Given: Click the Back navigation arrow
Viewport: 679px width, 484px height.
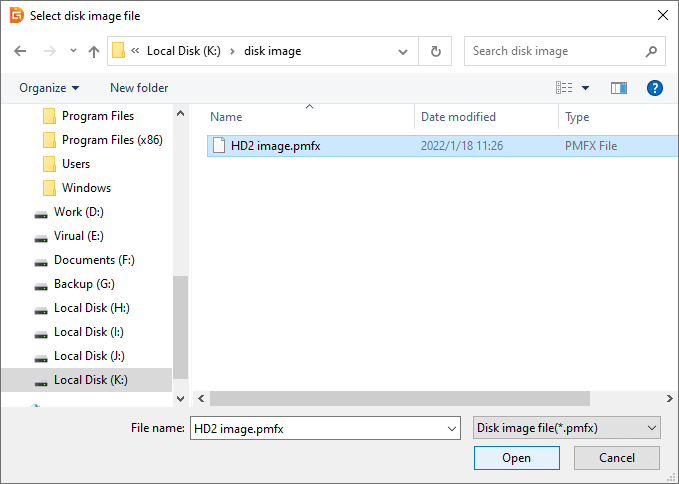Looking at the screenshot, I should 21,51.
